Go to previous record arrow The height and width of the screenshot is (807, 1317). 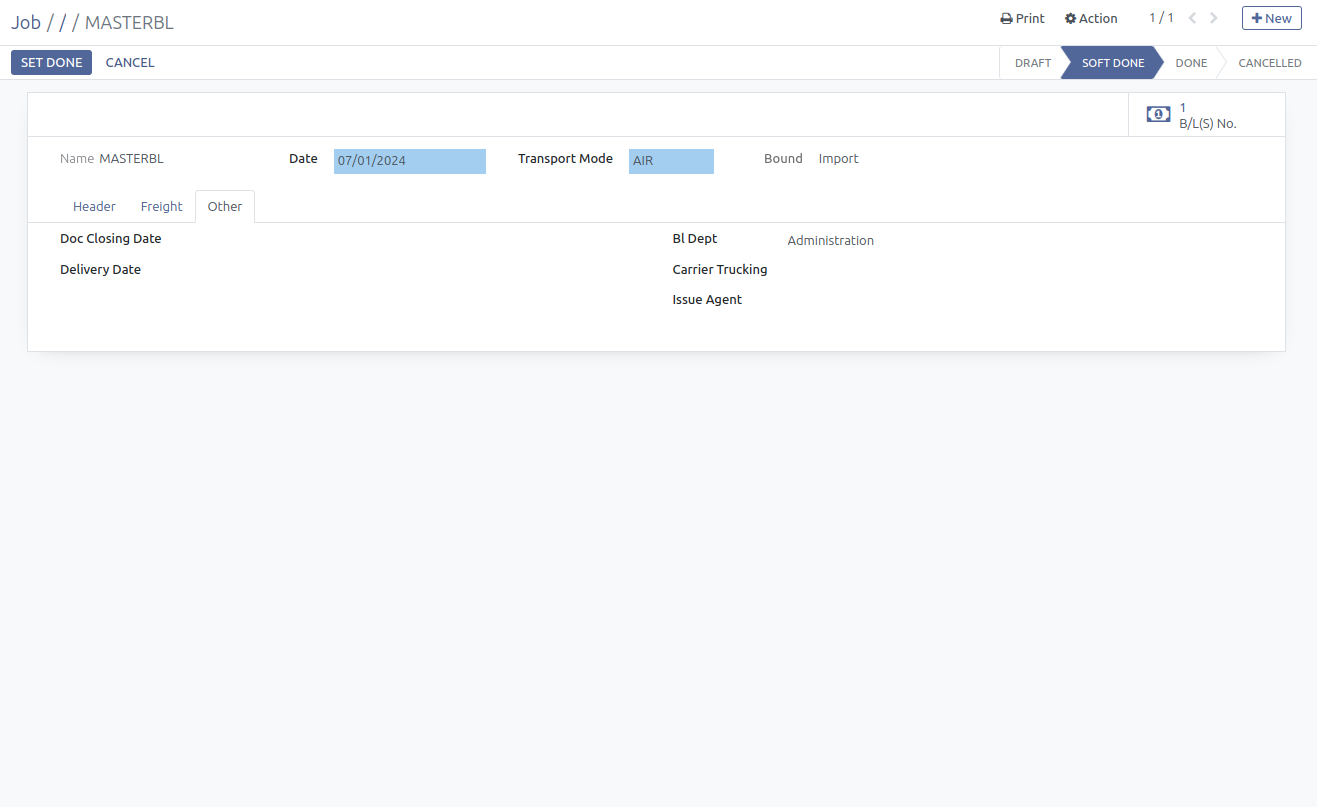pyautogui.click(x=1192, y=18)
